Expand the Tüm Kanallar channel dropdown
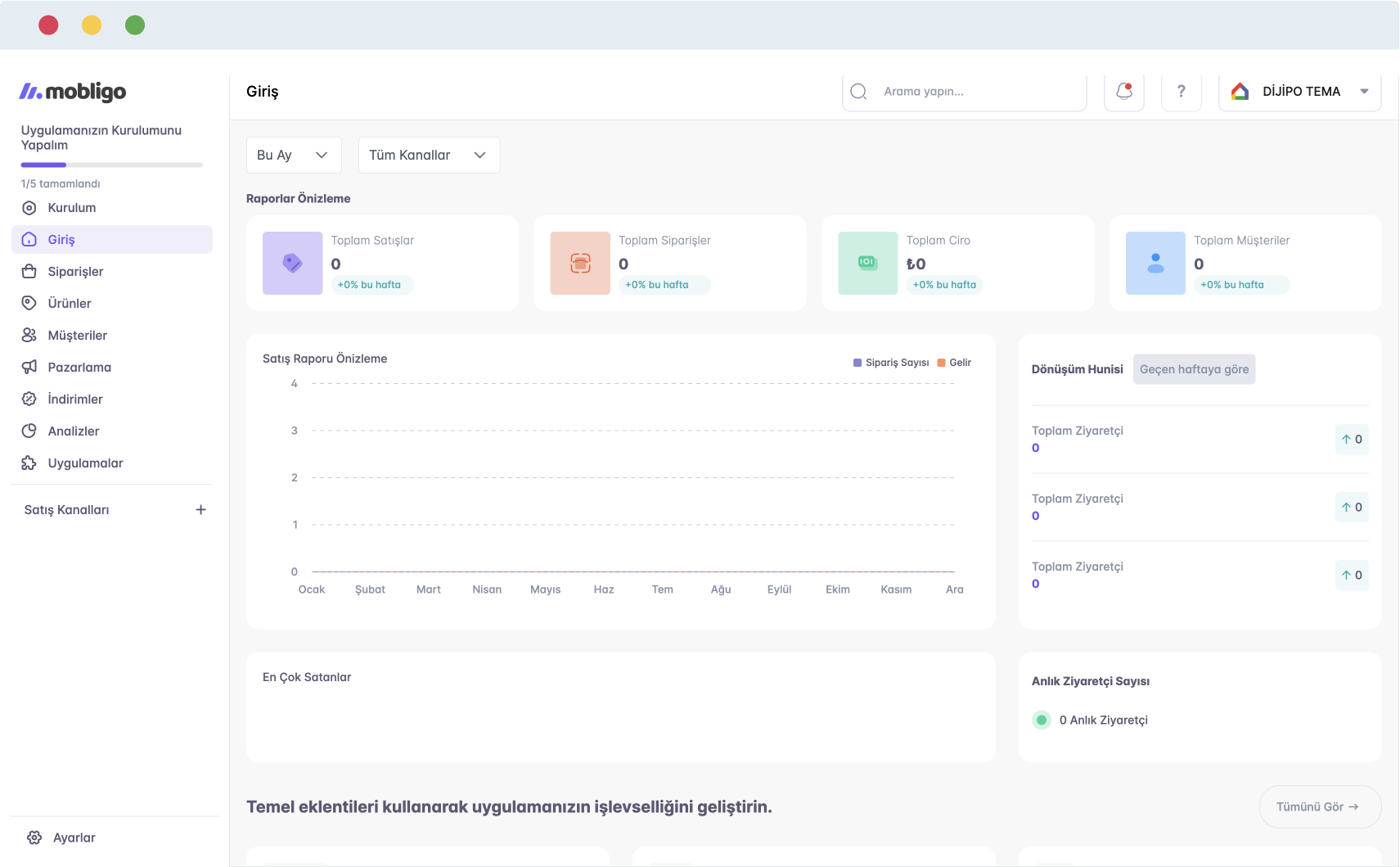This screenshot has height=867, width=1400. pos(428,155)
